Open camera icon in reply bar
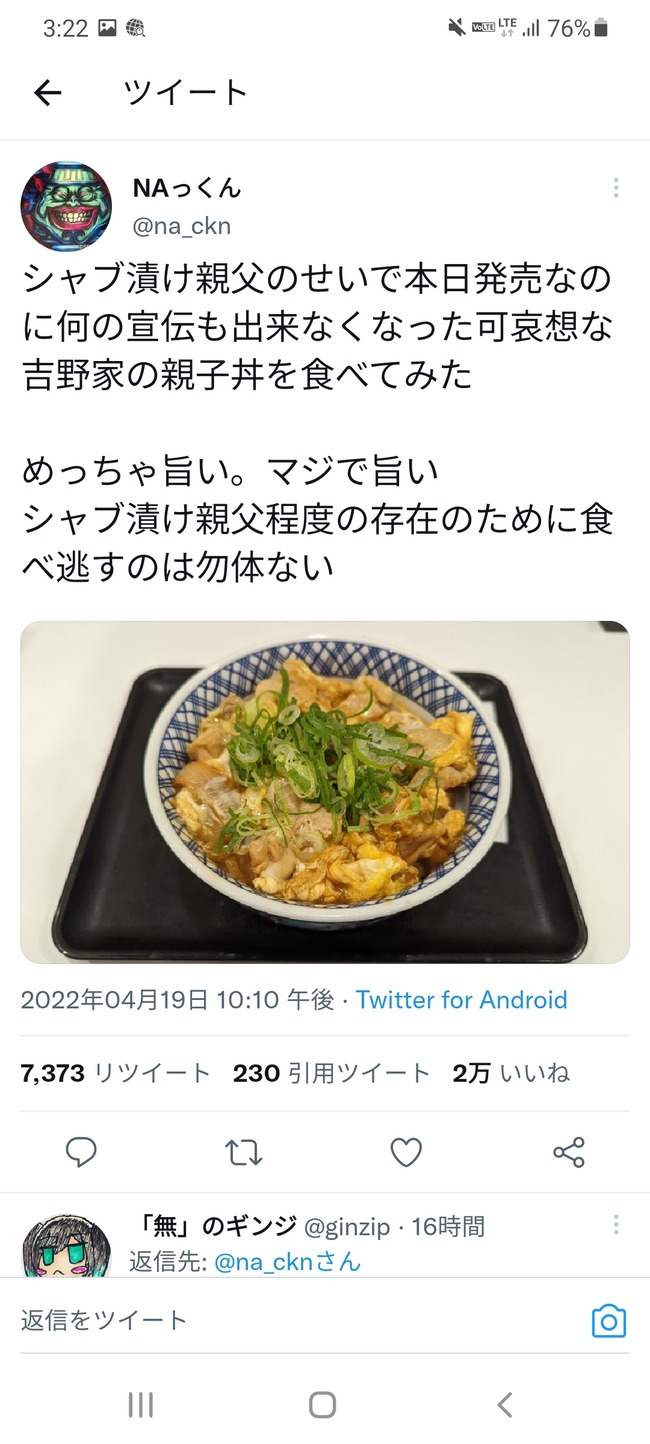This screenshot has width=650, height=1444. tap(608, 1321)
